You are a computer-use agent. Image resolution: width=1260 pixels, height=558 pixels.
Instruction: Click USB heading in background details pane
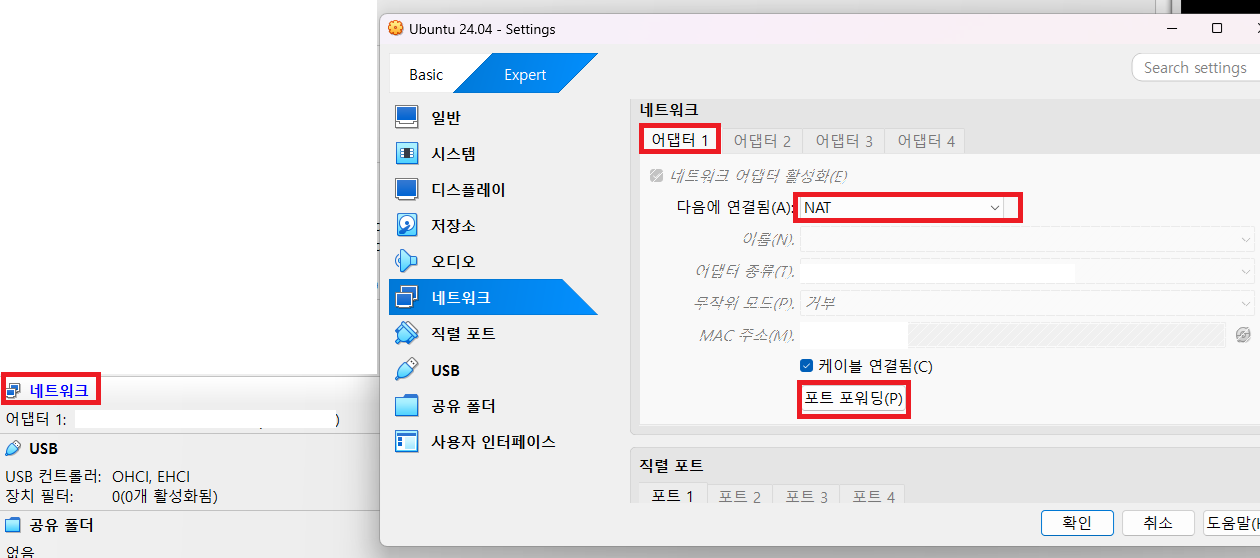44,449
